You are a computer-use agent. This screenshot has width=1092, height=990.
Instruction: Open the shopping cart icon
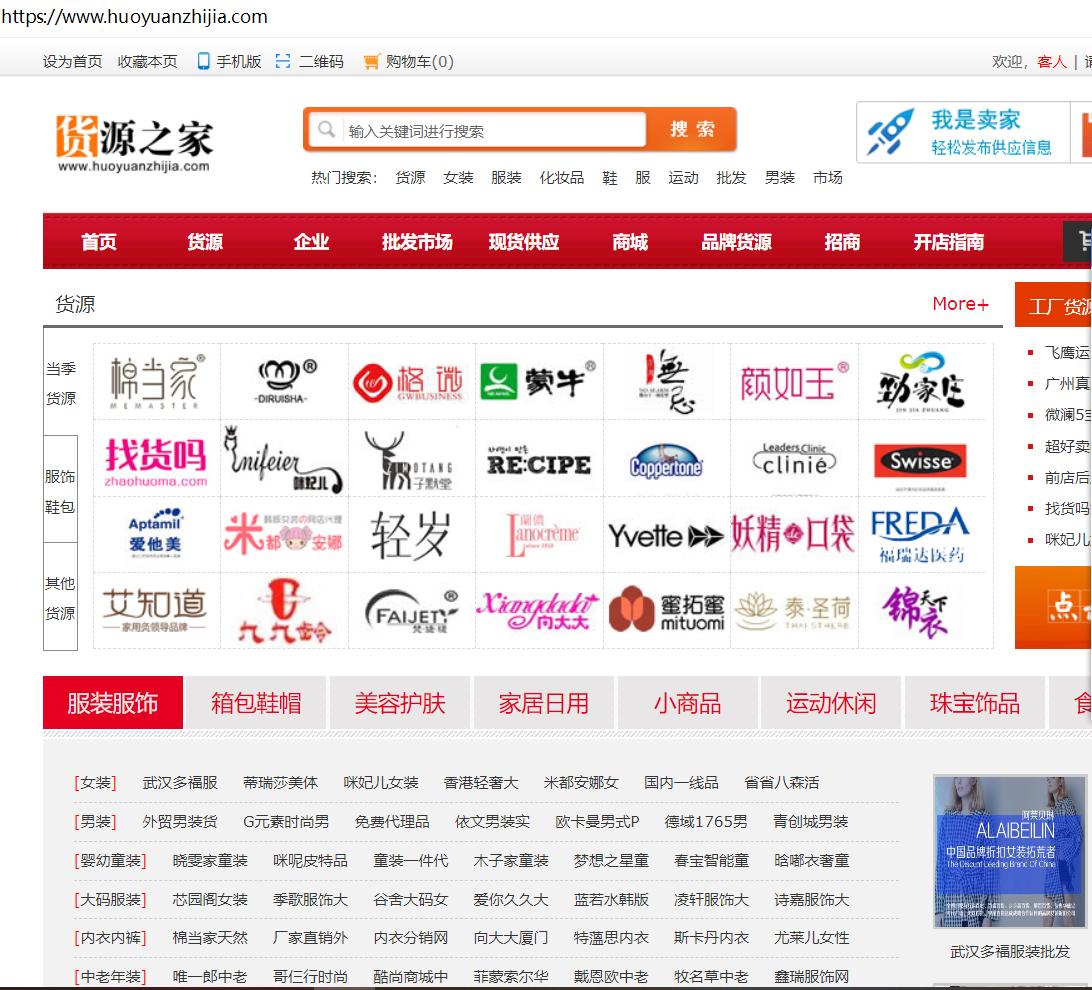[x=372, y=62]
